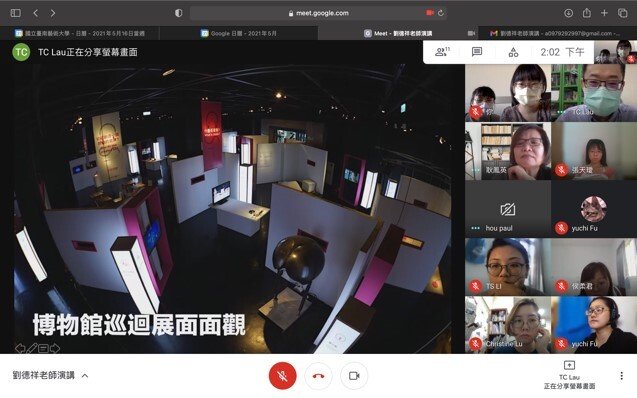Select 耿鳳英's video tile
Viewport: 637px width, 398px height.
pyautogui.click(x=508, y=151)
